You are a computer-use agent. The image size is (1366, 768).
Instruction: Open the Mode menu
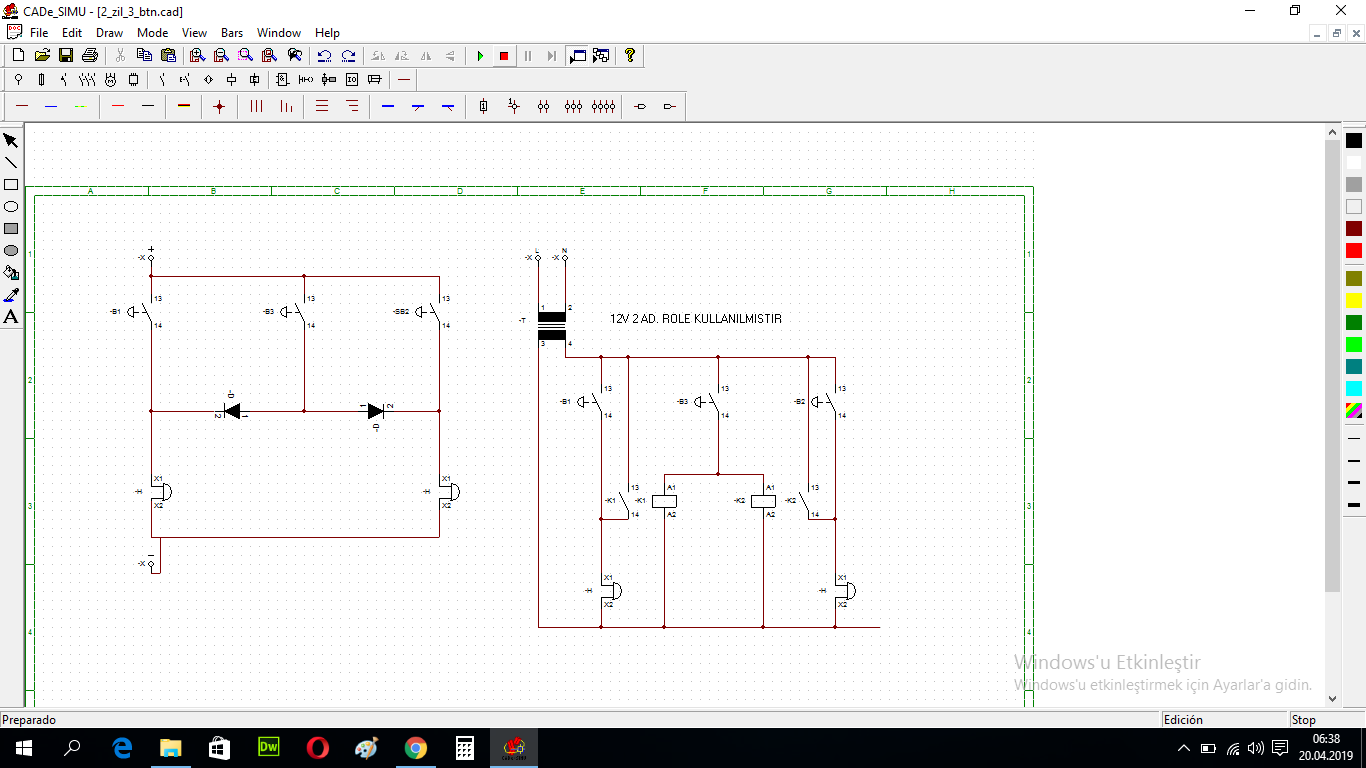point(152,33)
